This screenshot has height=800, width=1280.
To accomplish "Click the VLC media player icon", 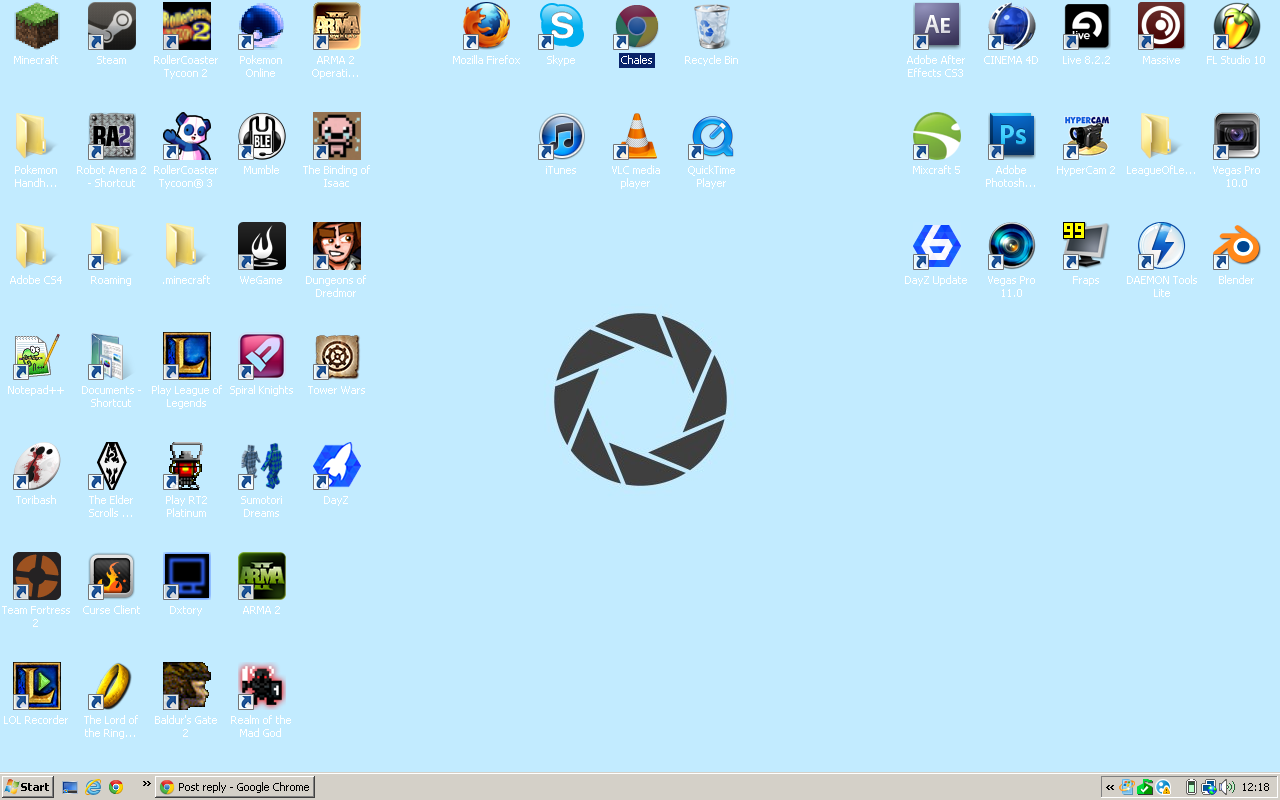I will coord(636,137).
